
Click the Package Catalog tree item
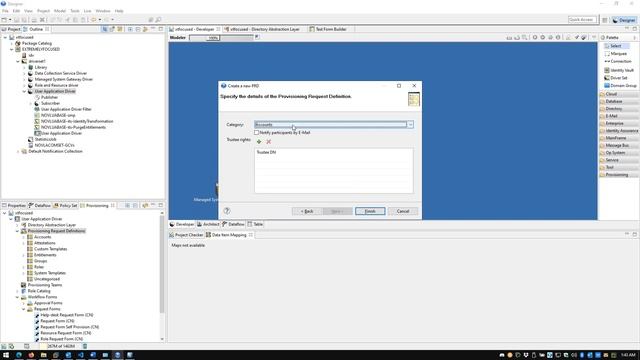[37, 43]
